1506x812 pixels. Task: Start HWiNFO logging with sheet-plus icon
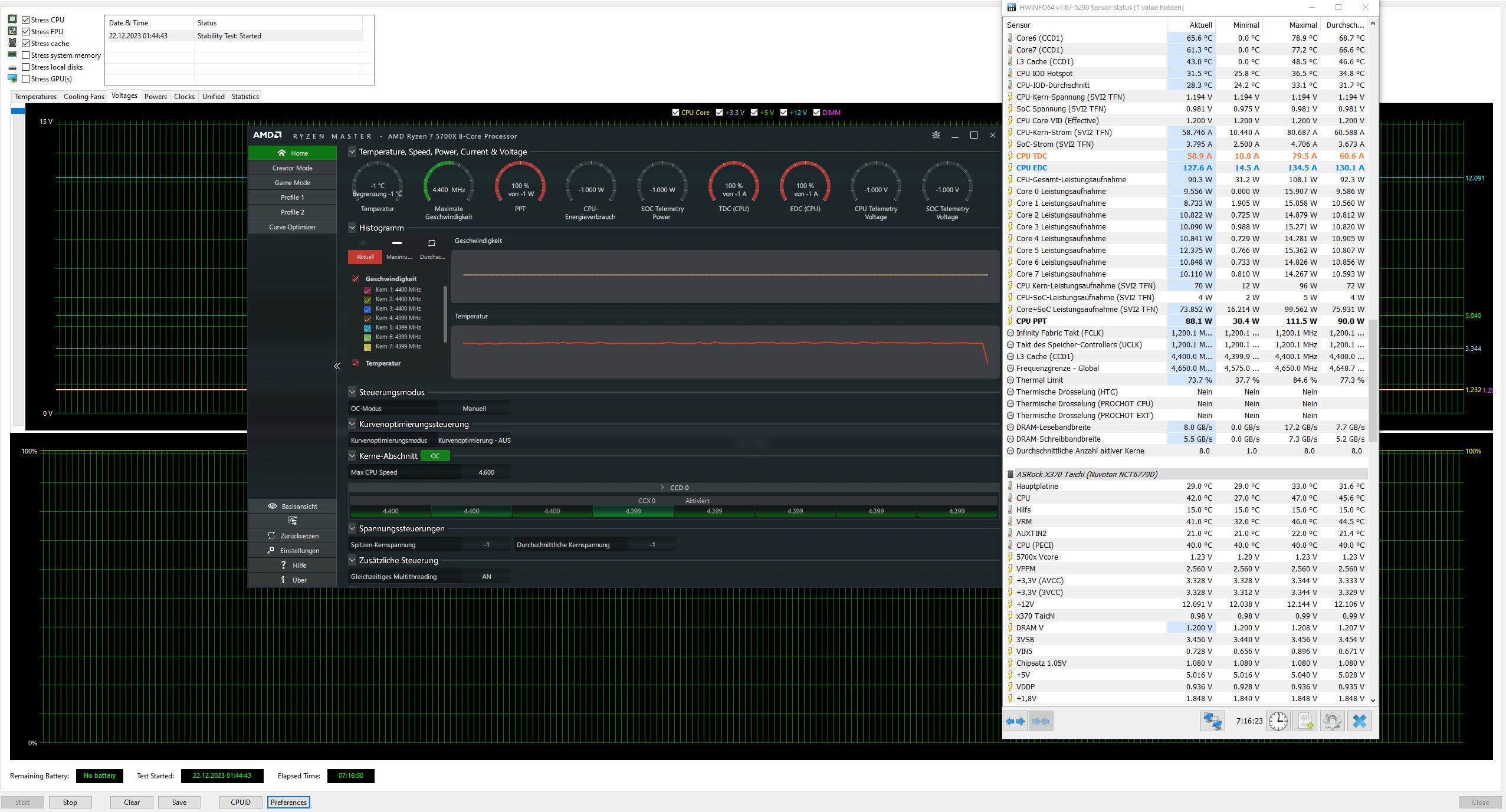[x=1305, y=721]
